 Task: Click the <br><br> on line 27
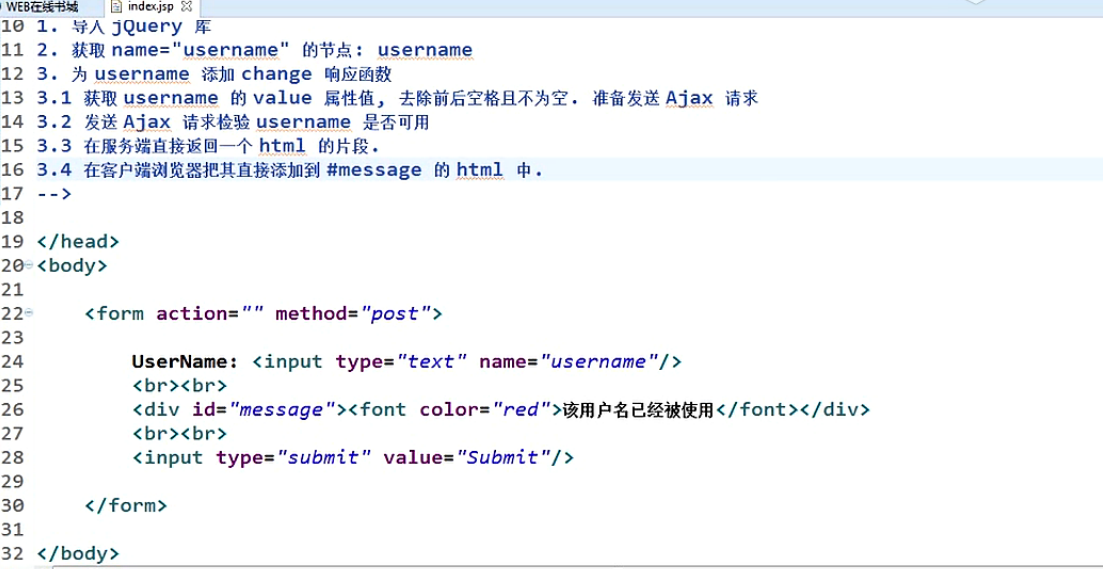coord(179,433)
